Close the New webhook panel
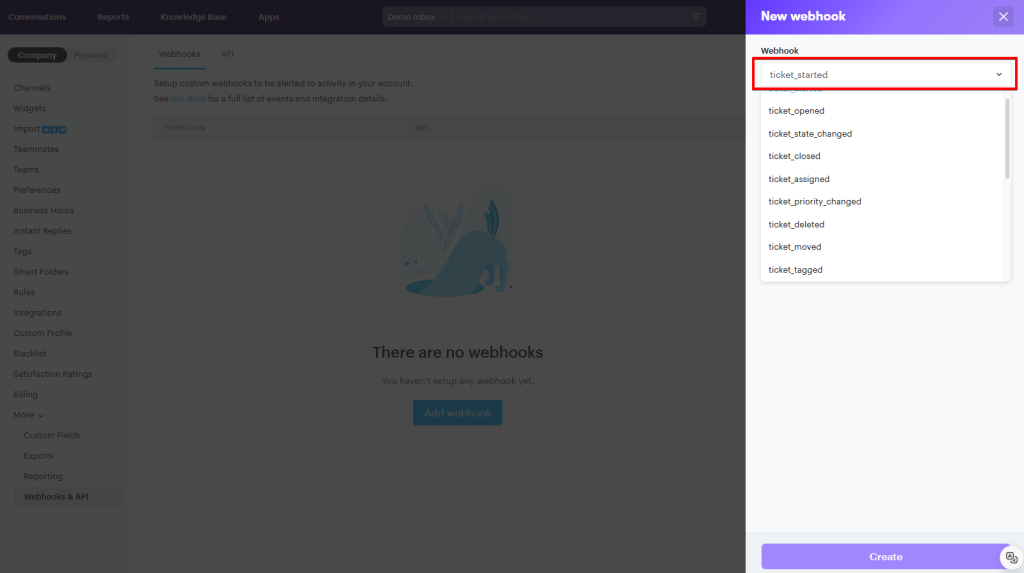The width and height of the screenshot is (1024, 573). click(x=1003, y=16)
